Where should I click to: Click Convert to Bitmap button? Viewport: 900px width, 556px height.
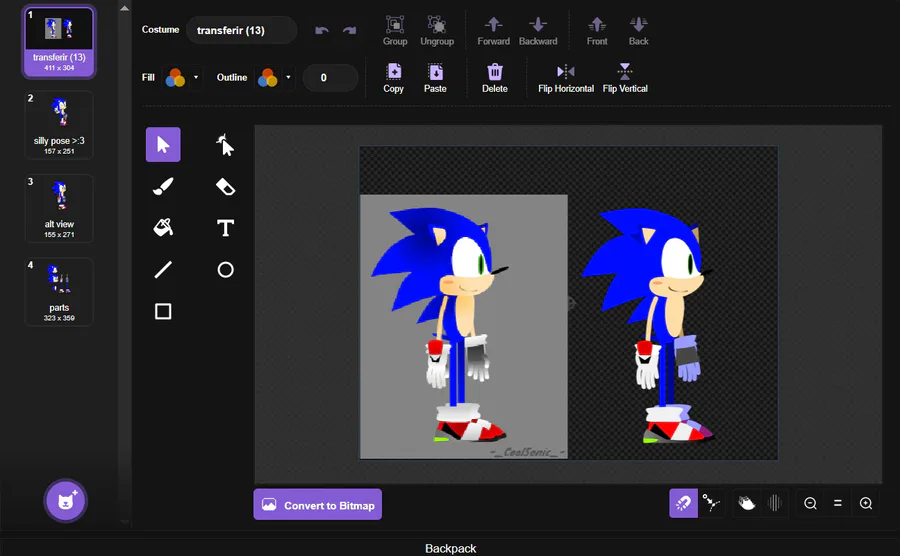(317, 504)
